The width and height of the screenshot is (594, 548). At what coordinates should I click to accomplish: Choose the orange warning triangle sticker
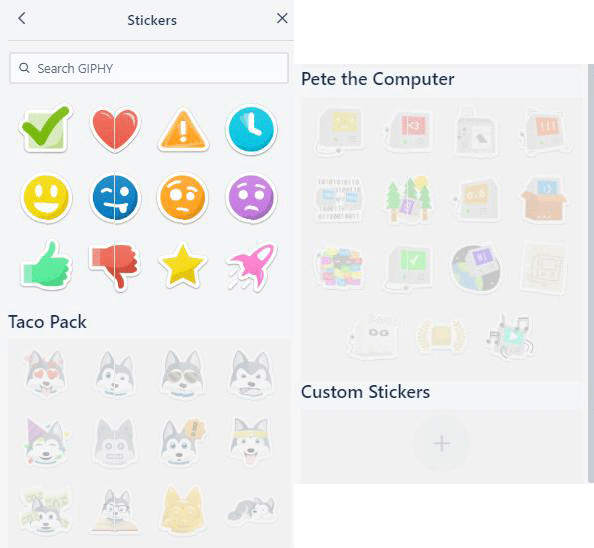(183, 130)
